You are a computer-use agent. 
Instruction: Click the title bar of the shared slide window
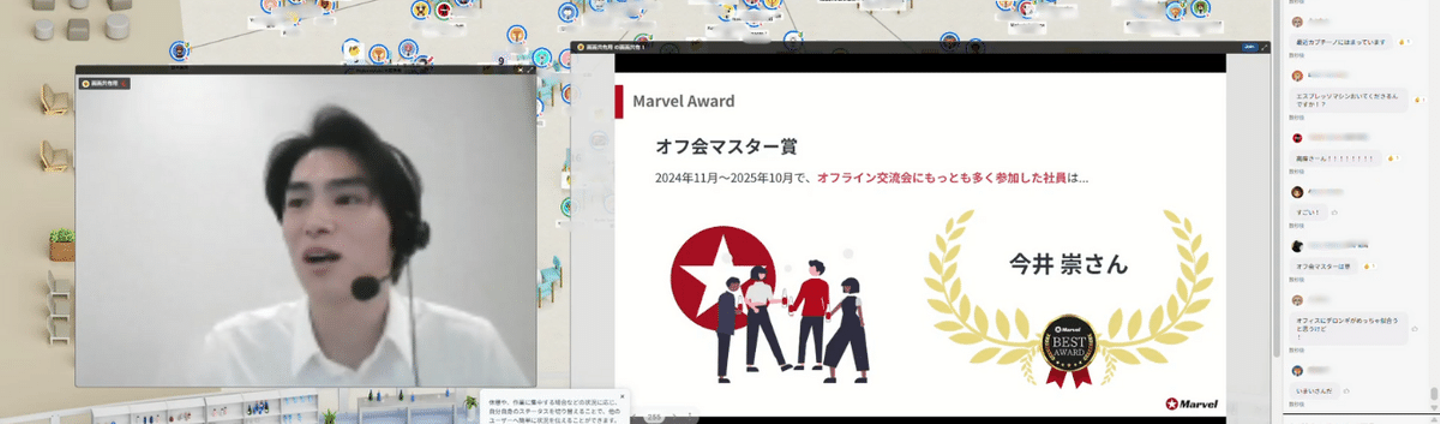(920, 47)
